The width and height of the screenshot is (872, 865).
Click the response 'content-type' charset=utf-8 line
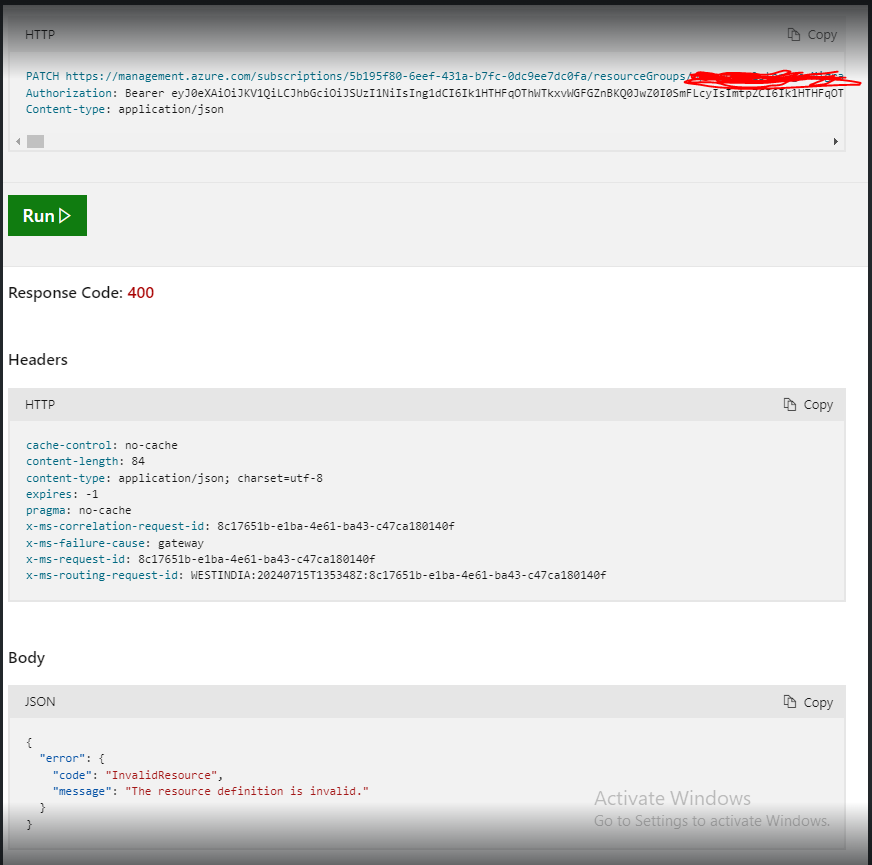coord(174,478)
